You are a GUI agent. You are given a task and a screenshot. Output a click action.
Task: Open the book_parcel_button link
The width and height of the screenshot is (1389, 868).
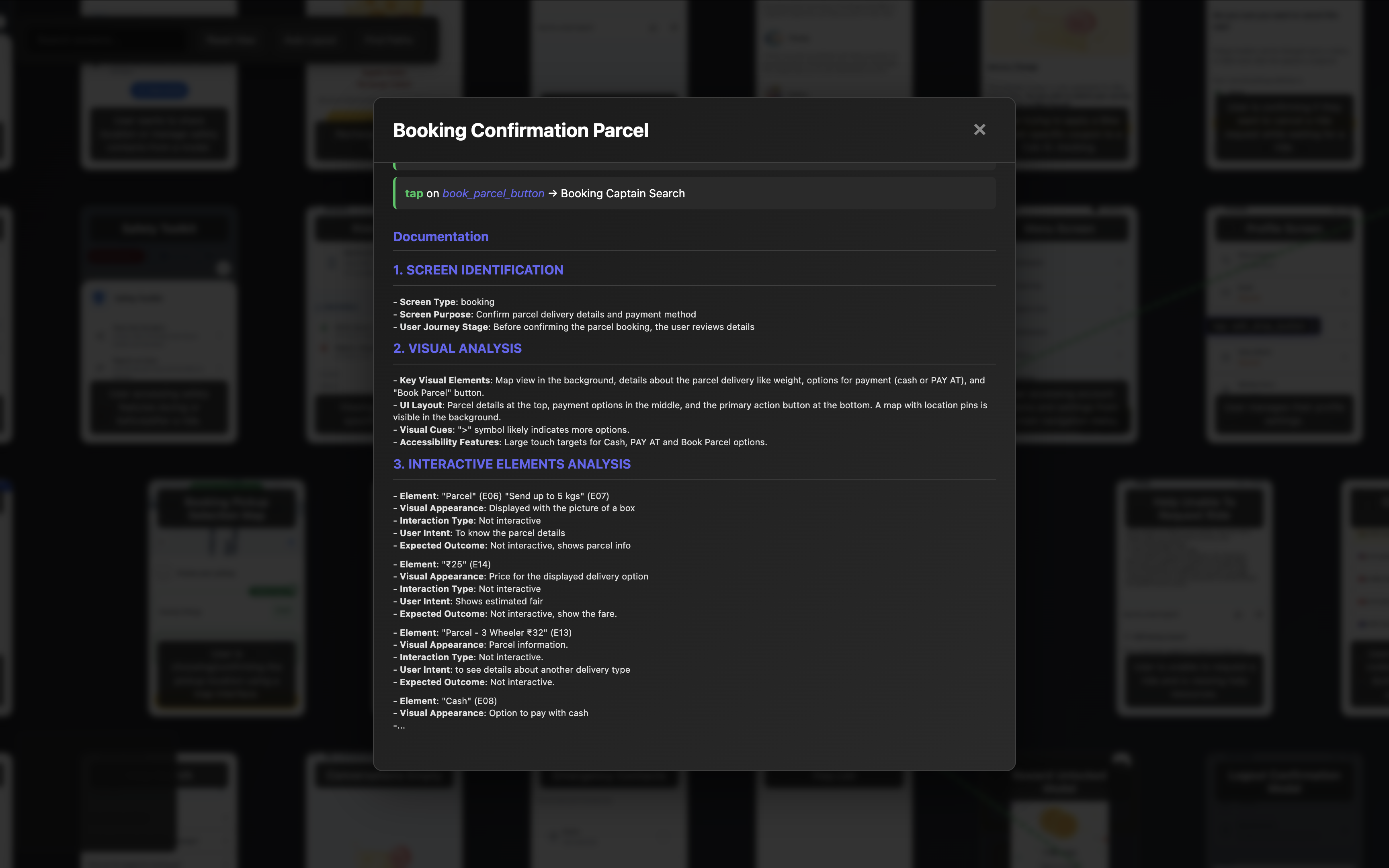tap(493, 193)
